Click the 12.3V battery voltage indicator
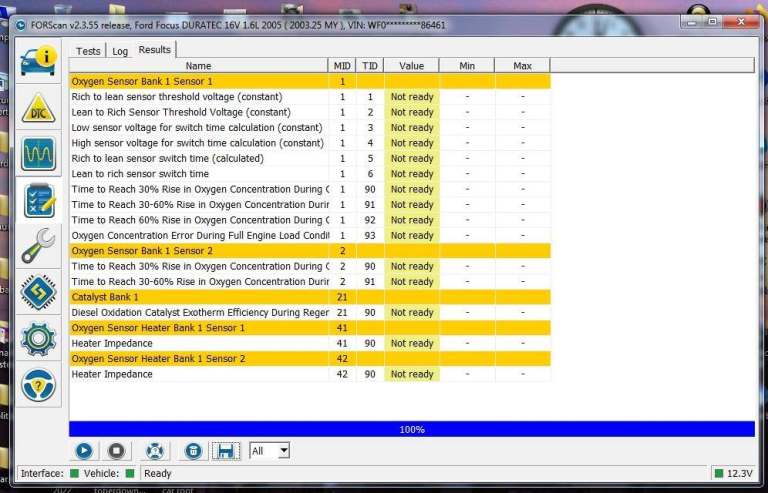The image size is (768, 493). click(x=734, y=473)
